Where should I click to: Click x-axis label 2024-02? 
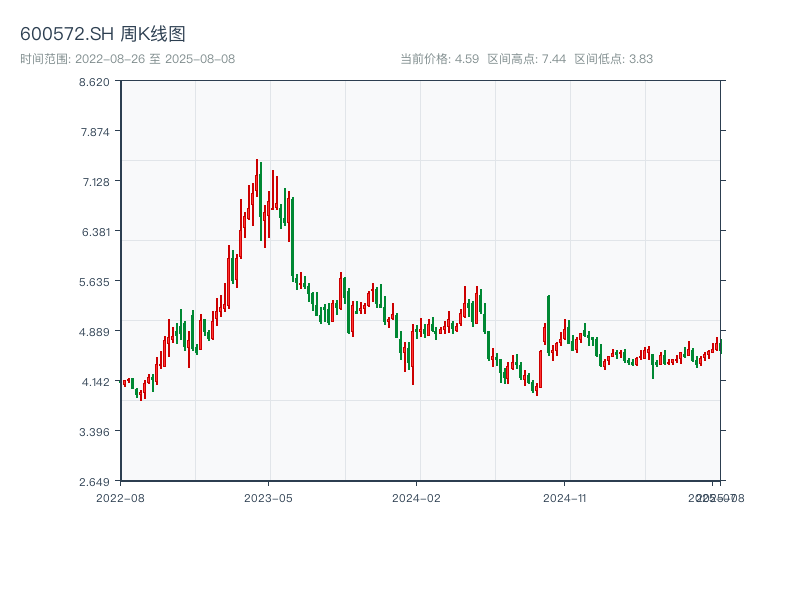416,498
